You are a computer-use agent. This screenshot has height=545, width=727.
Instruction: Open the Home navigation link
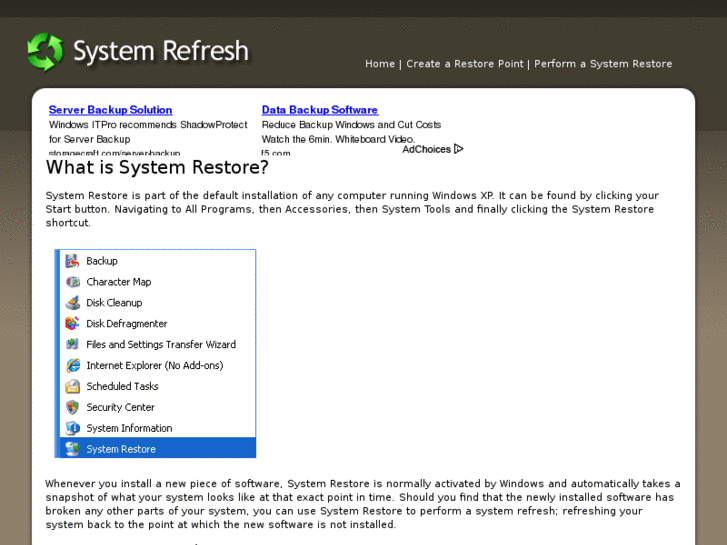point(380,64)
